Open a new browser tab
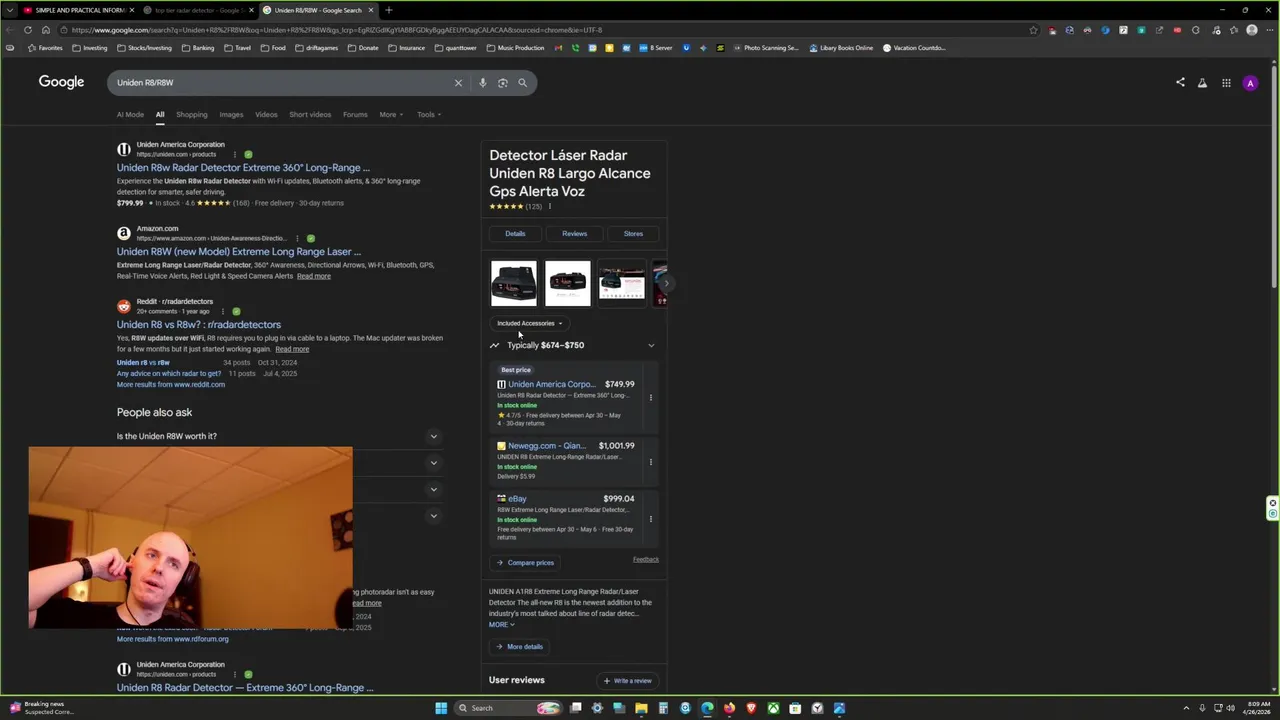Screen dimensions: 1280x720 tap(388, 10)
